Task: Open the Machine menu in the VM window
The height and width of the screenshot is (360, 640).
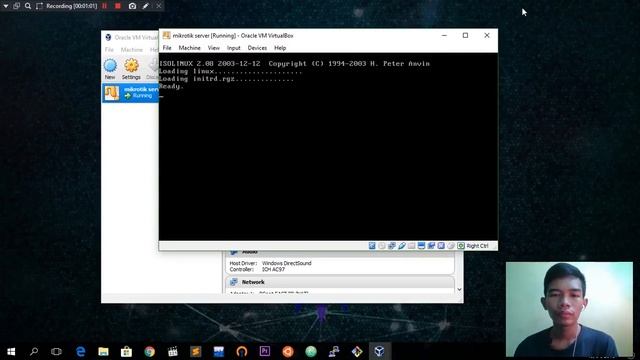Action: (189, 48)
